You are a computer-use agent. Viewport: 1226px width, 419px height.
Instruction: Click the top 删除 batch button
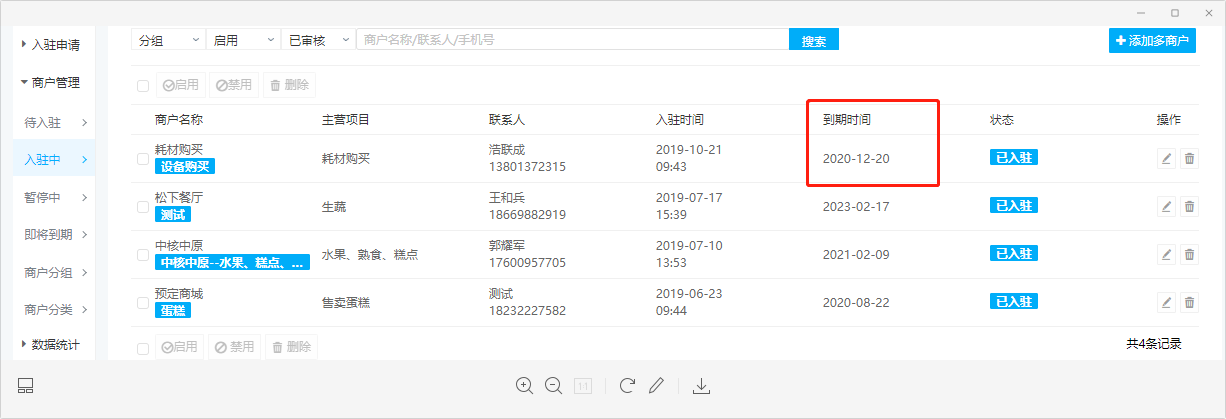pyautogui.click(x=290, y=85)
